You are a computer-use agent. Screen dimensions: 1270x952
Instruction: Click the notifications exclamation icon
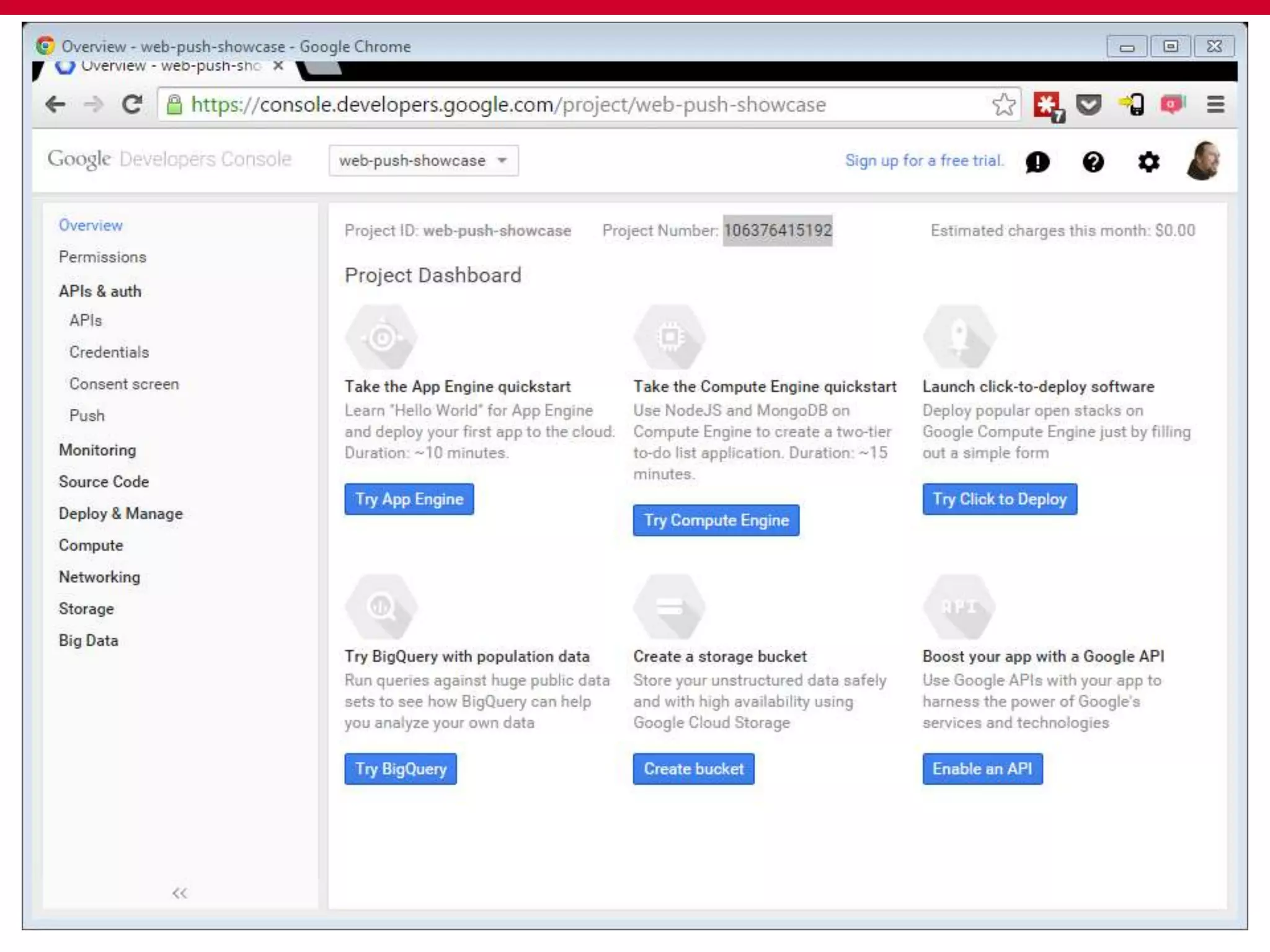[1037, 162]
